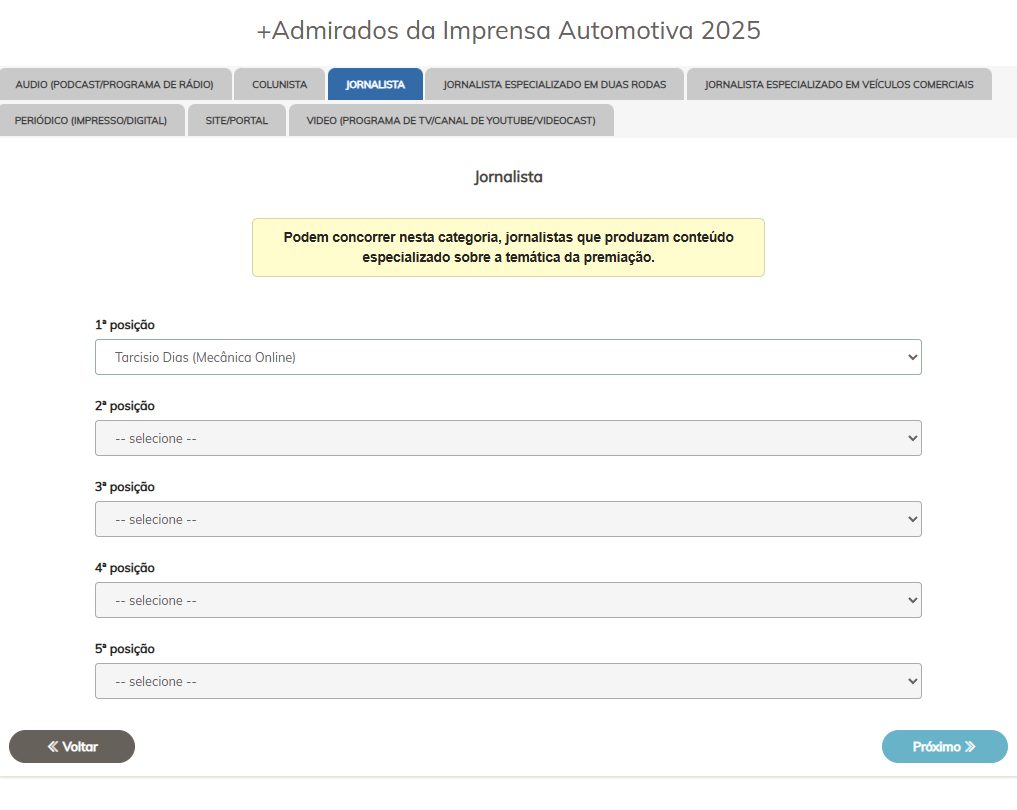1017x810 pixels.
Task: Switch to Periódico (Impresso/Digital) tab
Action: [x=91, y=121]
